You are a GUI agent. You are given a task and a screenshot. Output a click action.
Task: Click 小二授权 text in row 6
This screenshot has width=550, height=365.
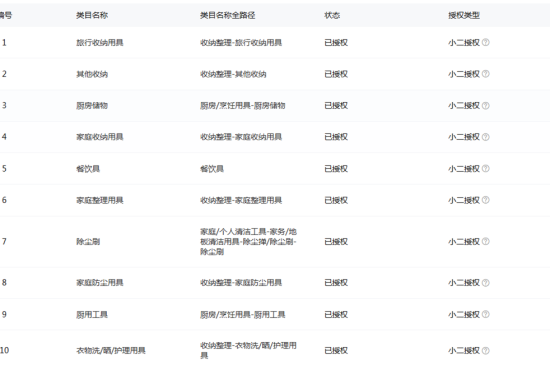[x=464, y=200]
